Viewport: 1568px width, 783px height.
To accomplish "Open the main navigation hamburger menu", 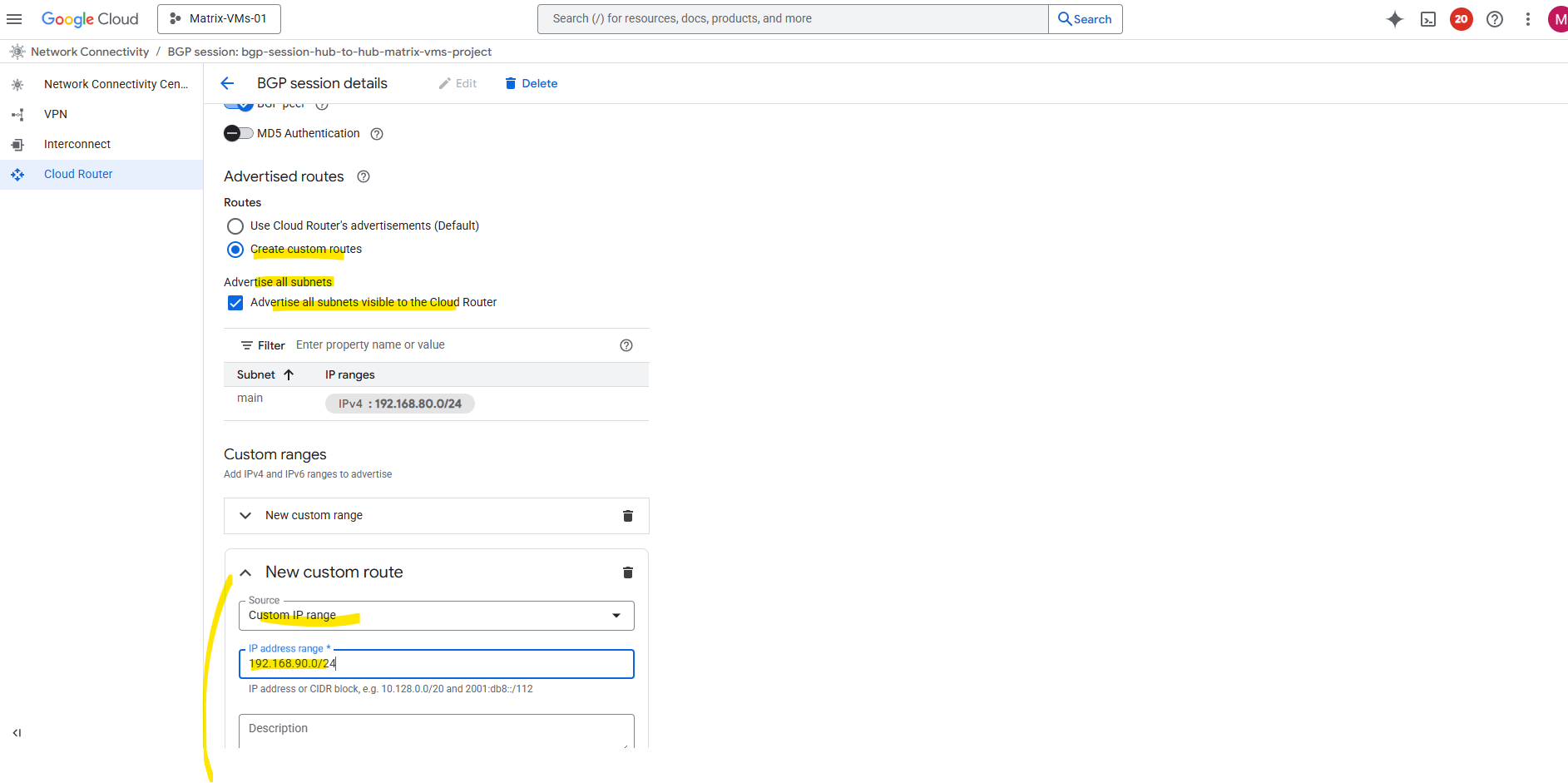I will [14, 19].
